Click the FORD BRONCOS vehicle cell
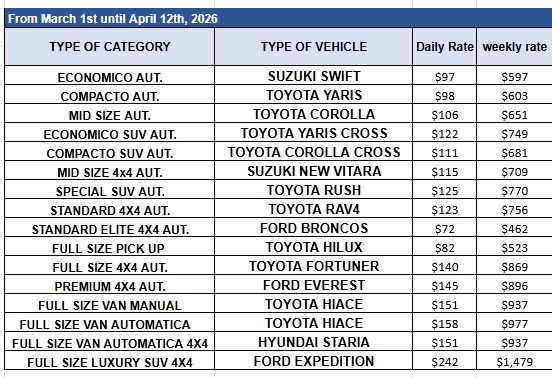The width and height of the screenshot is (552, 377). (314, 228)
